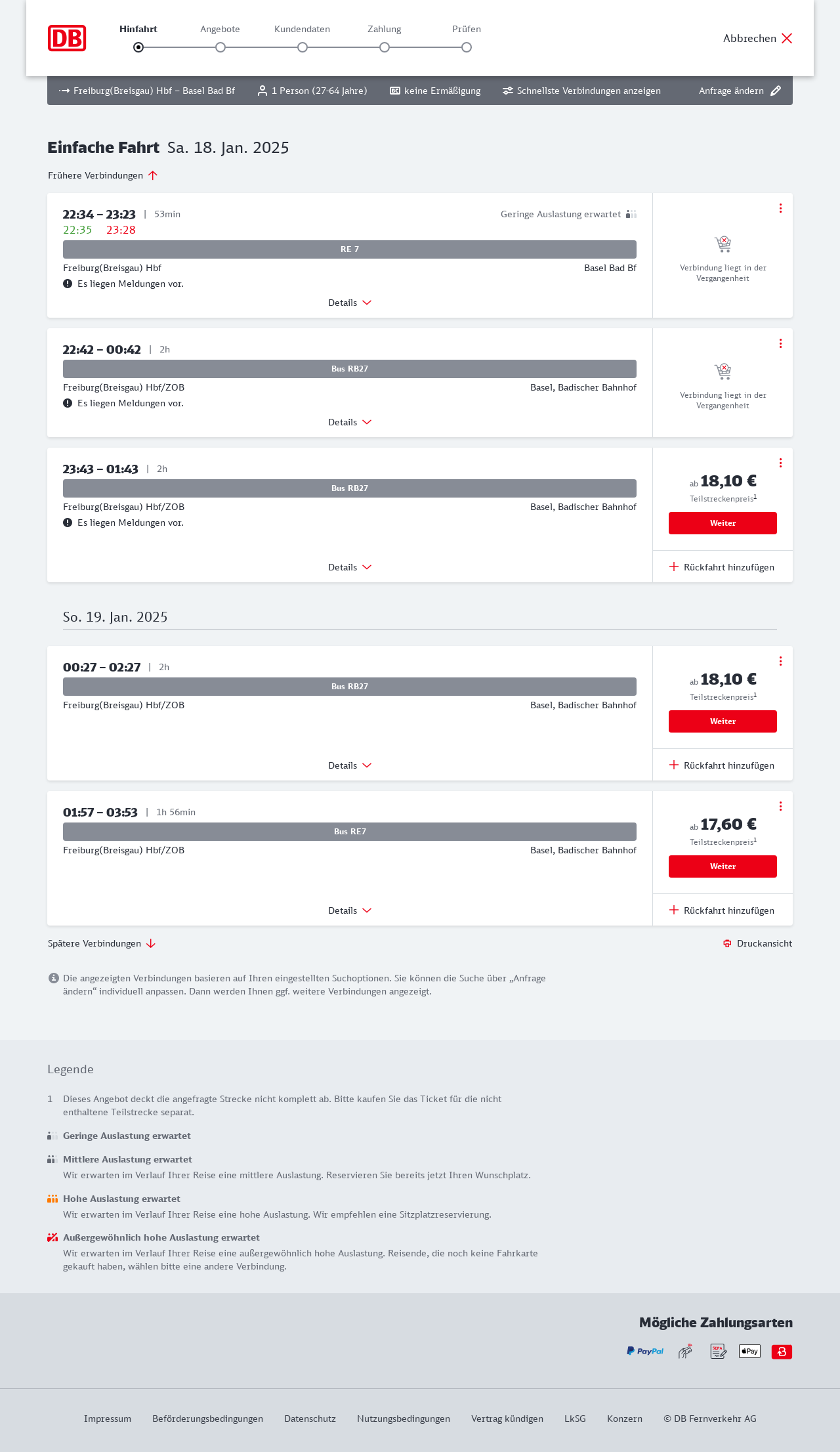
Task: Expand Details of the 01:57 Bus RE7 connection
Action: pyautogui.click(x=350, y=910)
